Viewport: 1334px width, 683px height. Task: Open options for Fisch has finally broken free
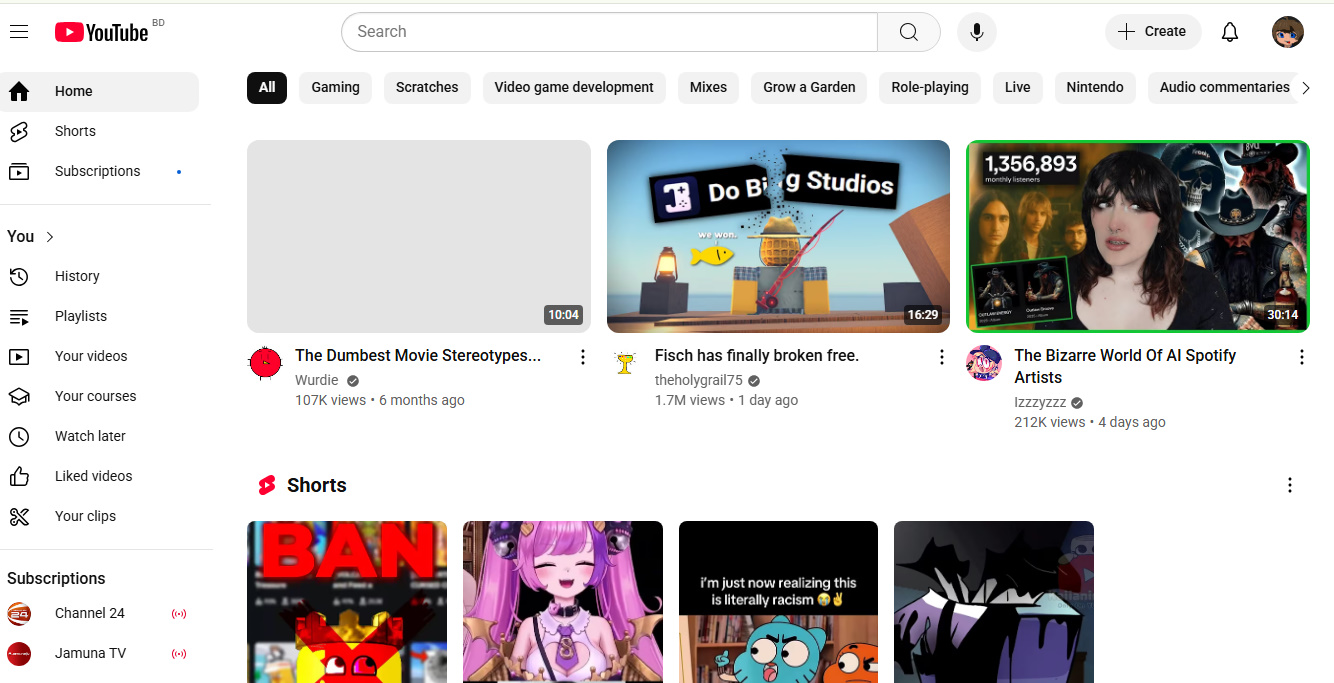[941, 357]
